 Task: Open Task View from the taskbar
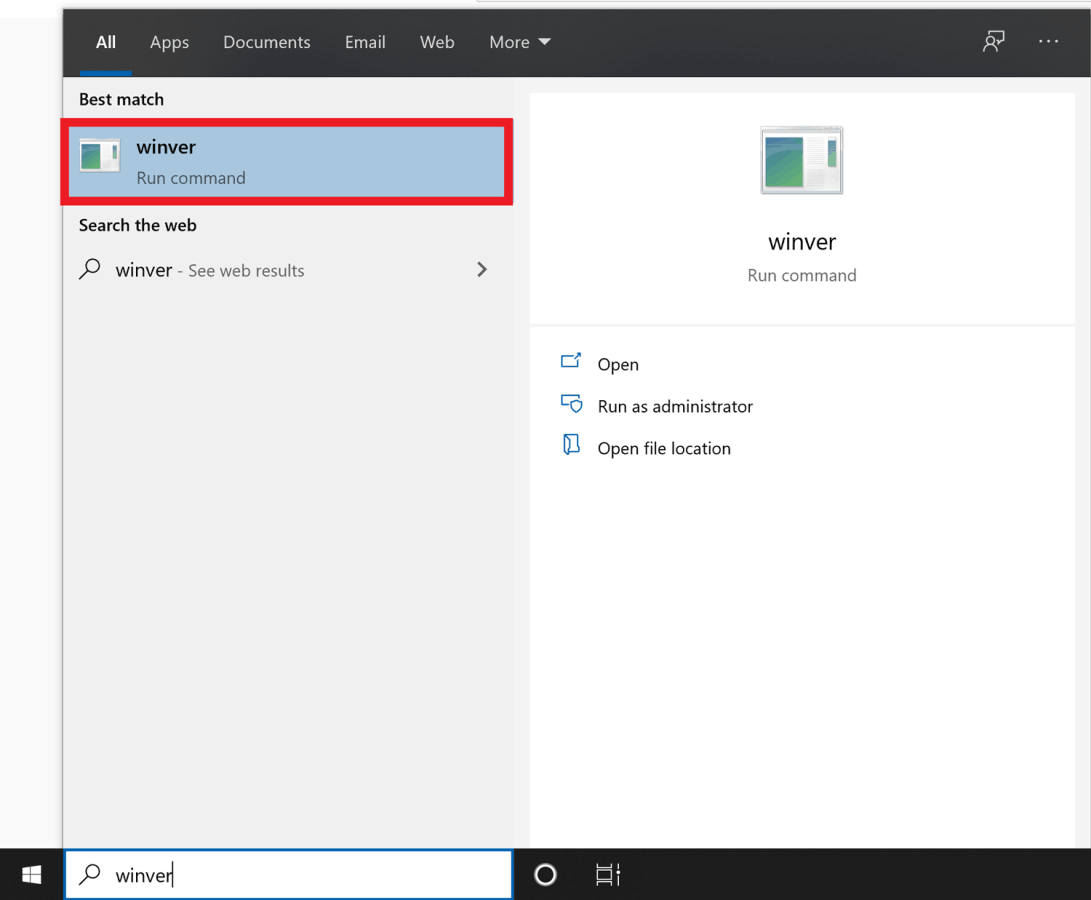(x=607, y=875)
